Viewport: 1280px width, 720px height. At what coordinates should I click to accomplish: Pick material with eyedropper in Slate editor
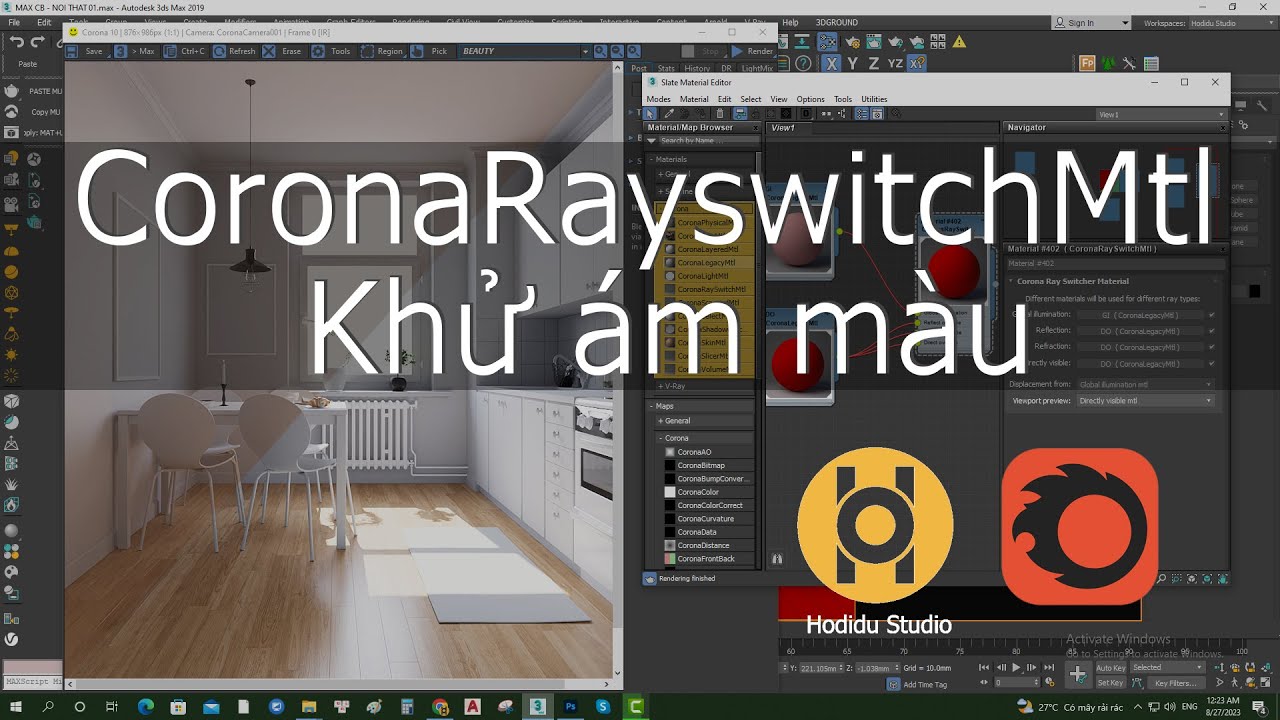click(x=669, y=114)
